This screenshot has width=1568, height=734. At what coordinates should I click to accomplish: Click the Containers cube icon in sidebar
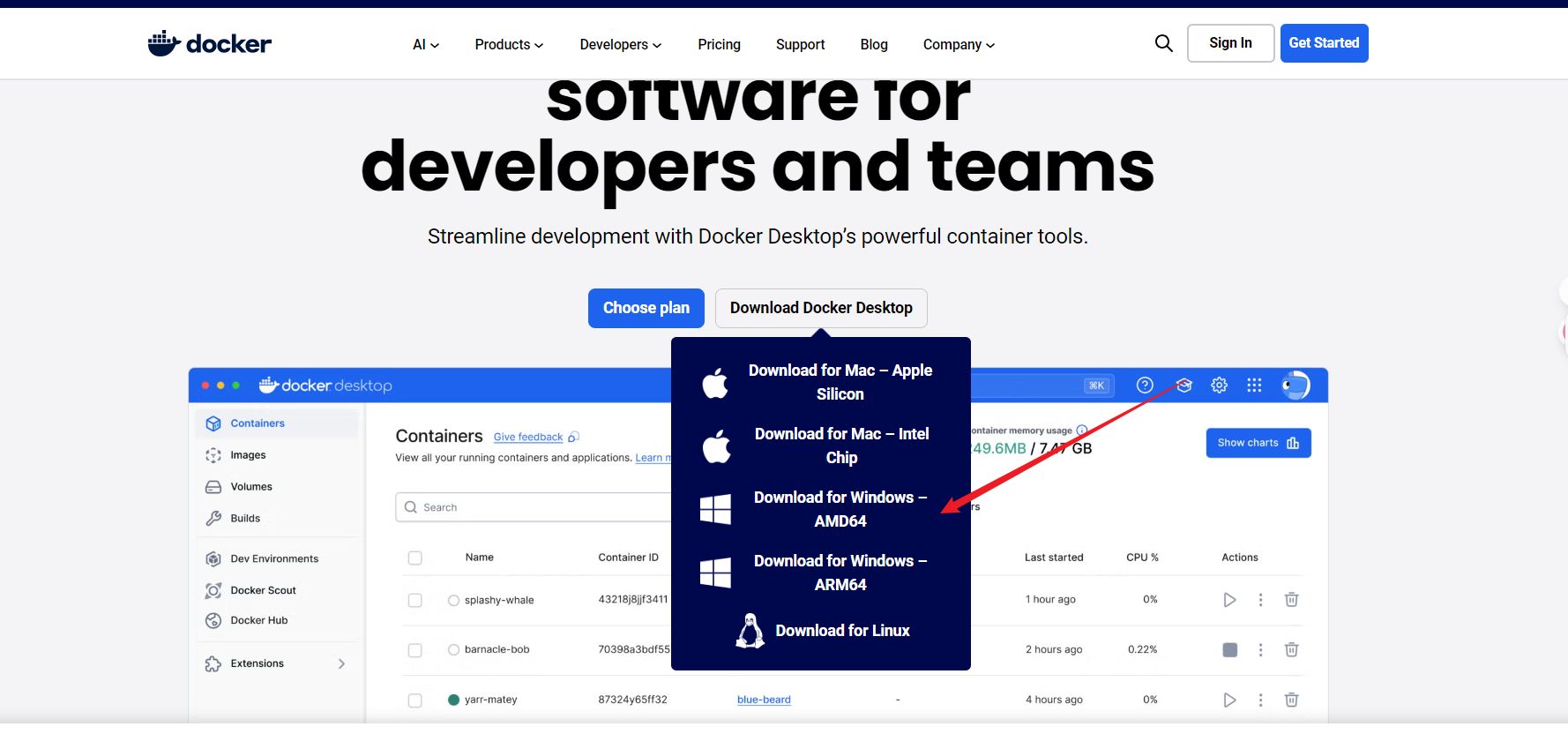[x=213, y=423]
